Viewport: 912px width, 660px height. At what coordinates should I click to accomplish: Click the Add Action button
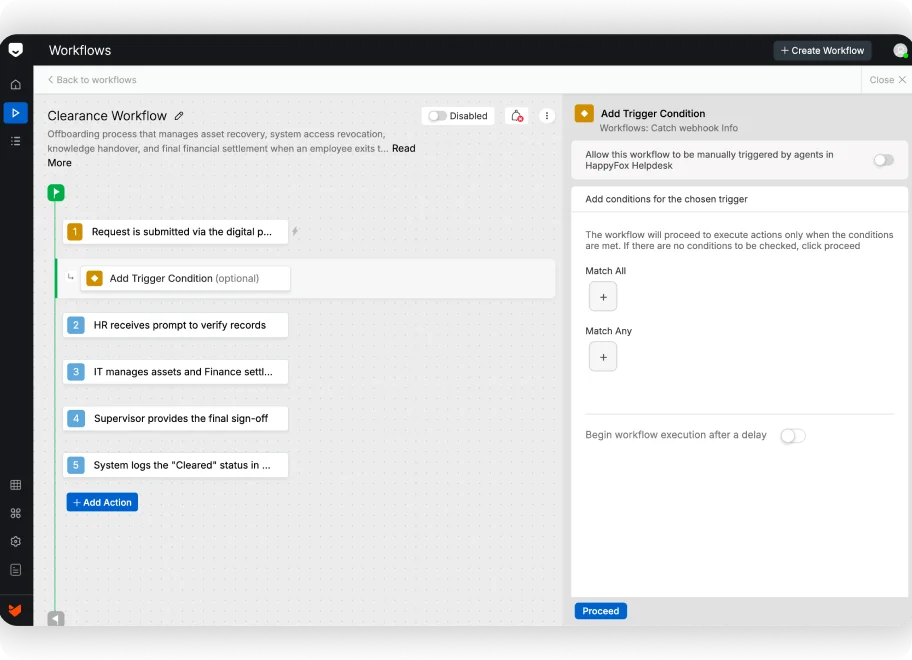click(102, 502)
